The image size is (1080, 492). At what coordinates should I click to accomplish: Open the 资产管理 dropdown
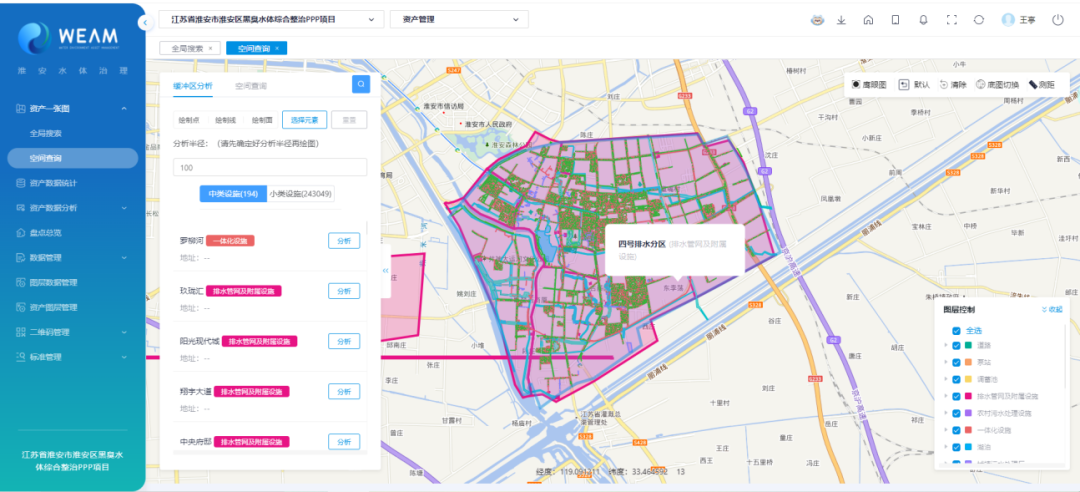click(x=459, y=19)
